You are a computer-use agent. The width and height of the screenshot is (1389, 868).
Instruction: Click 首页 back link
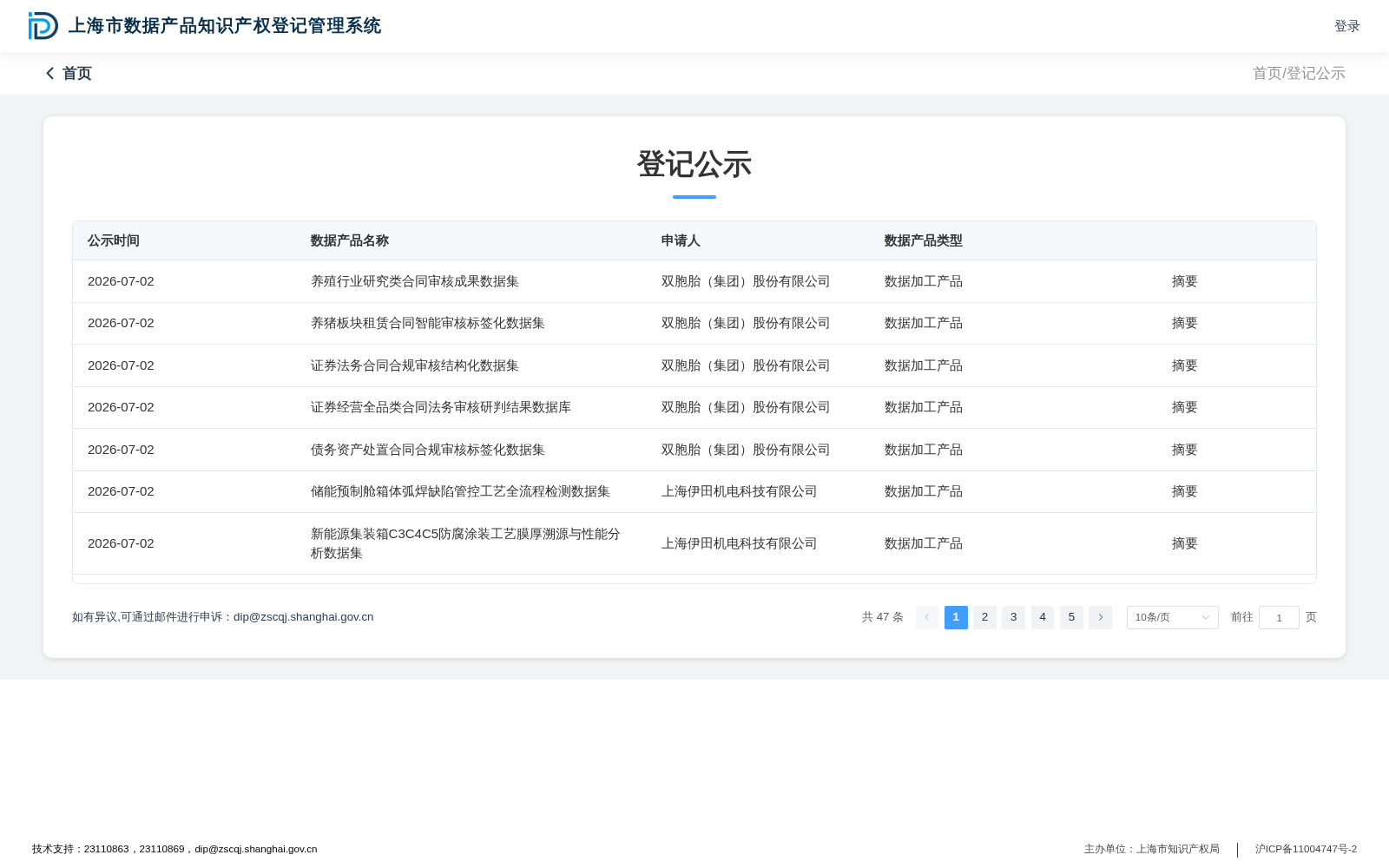[x=76, y=74]
